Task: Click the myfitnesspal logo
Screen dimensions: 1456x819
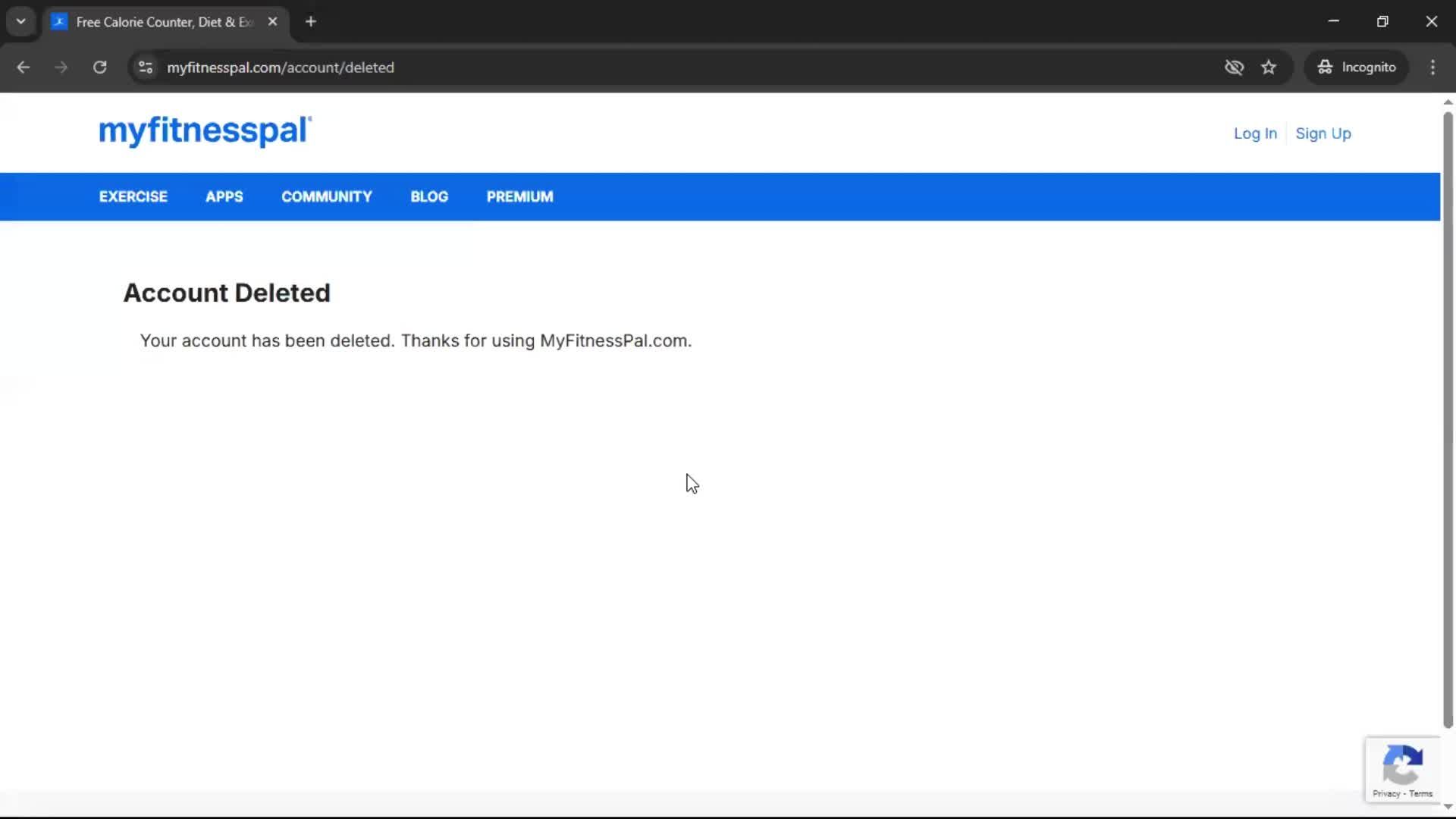Action: click(x=205, y=131)
